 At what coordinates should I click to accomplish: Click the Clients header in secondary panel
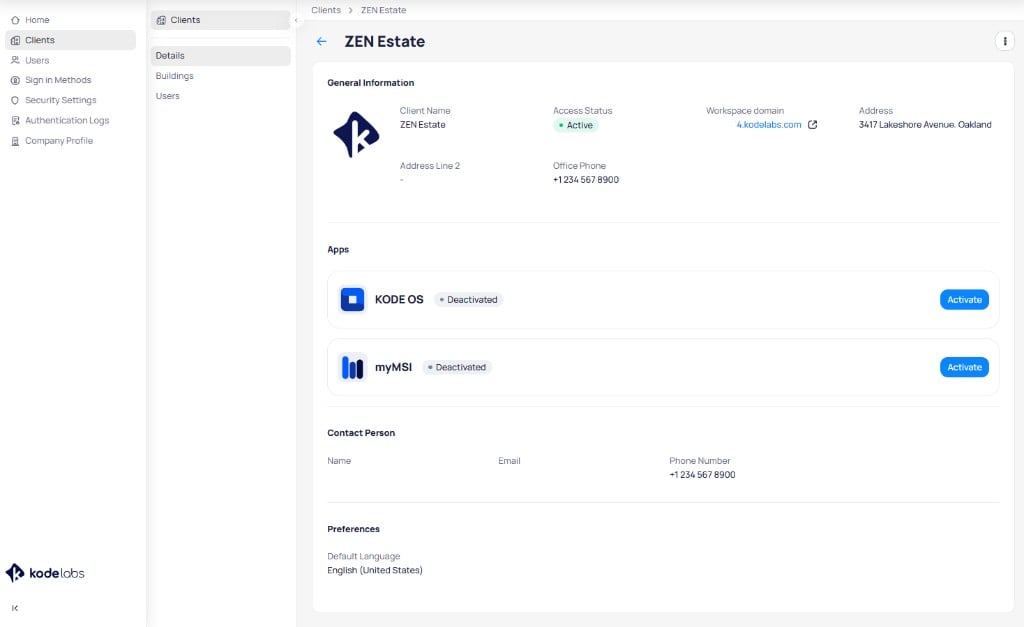pyautogui.click(x=221, y=20)
